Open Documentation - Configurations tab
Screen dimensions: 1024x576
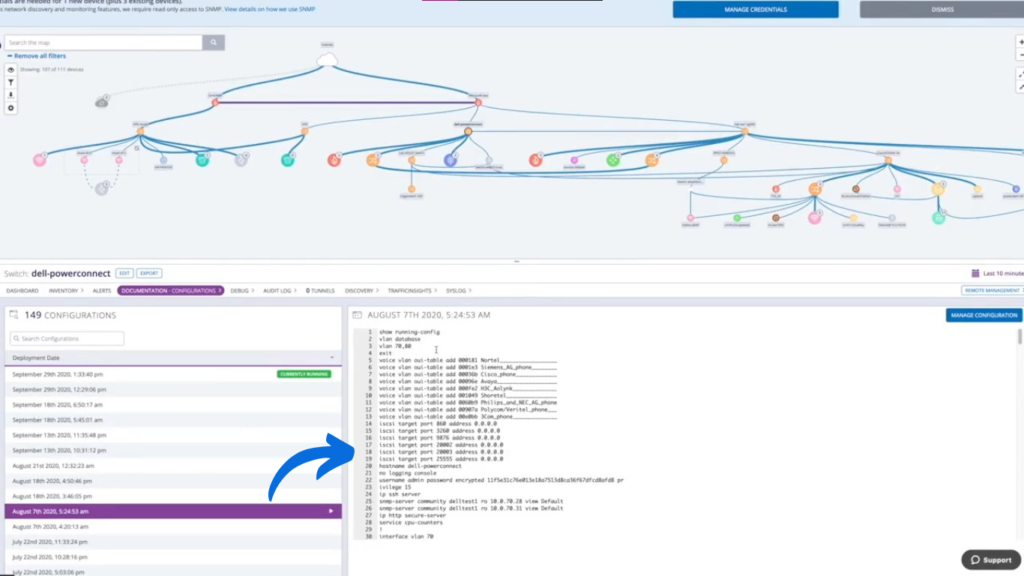[170, 291]
